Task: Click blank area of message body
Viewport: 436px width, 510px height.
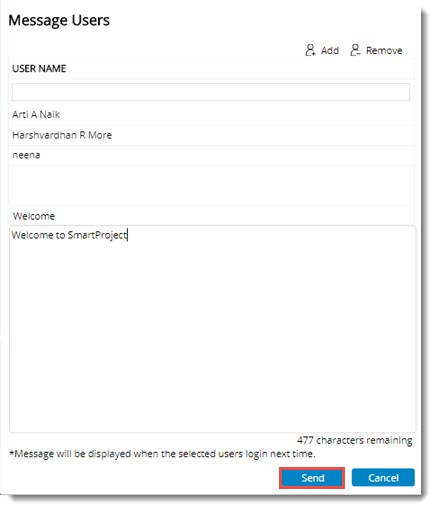Action: (x=213, y=333)
